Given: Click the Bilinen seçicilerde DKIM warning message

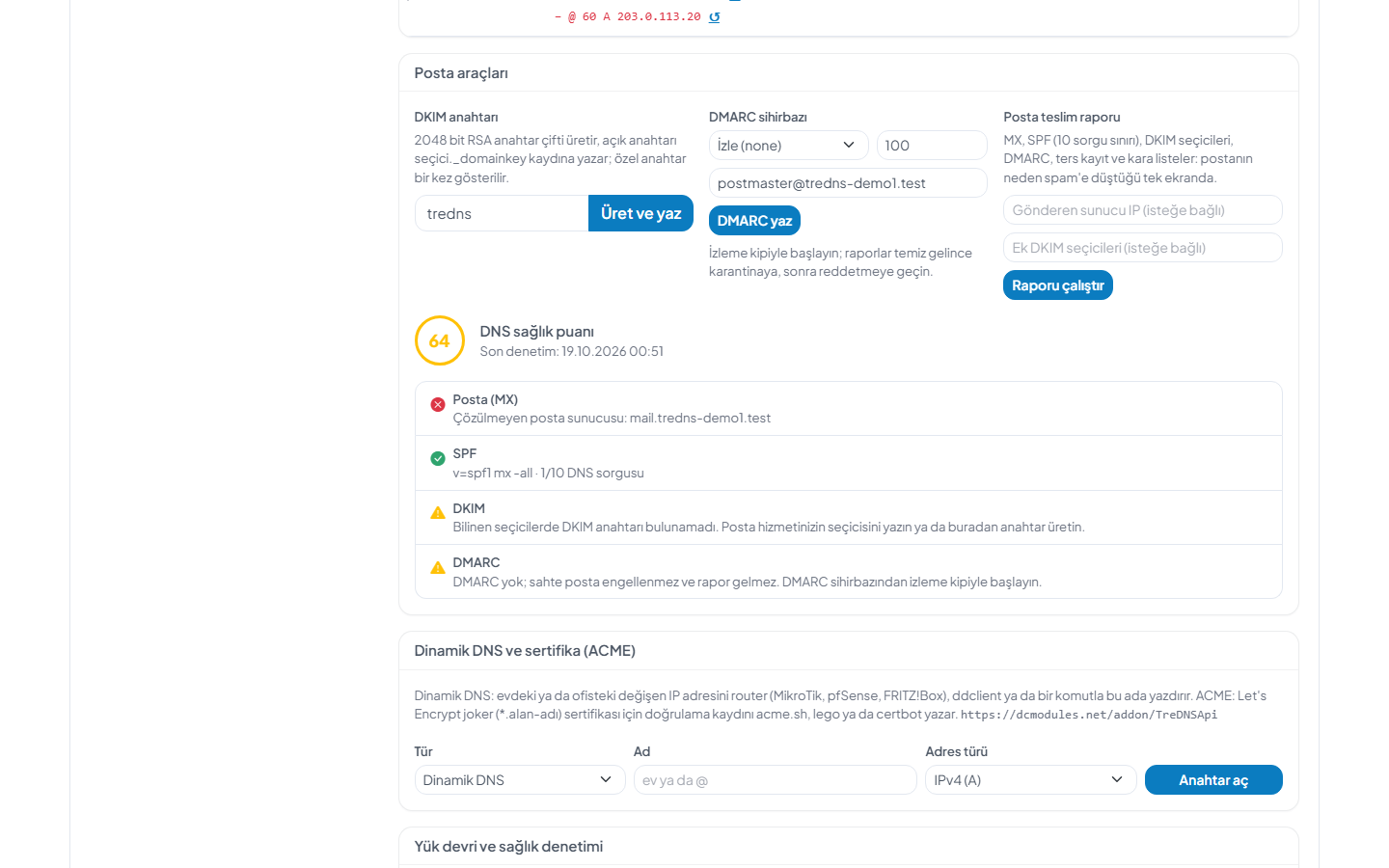Looking at the screenshot, I should pos(769,528).
